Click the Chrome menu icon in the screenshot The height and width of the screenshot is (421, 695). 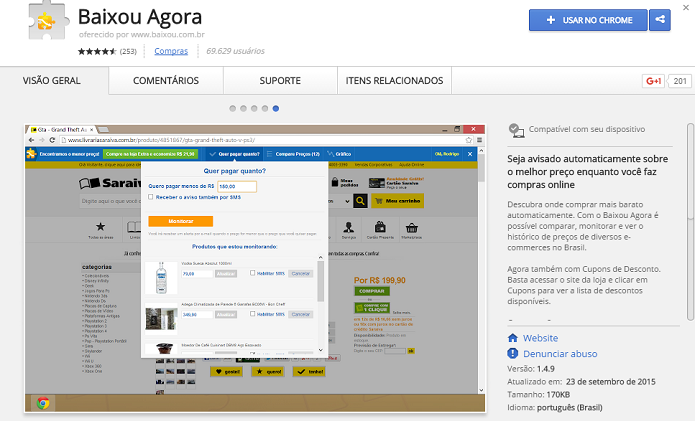(479, 140)
